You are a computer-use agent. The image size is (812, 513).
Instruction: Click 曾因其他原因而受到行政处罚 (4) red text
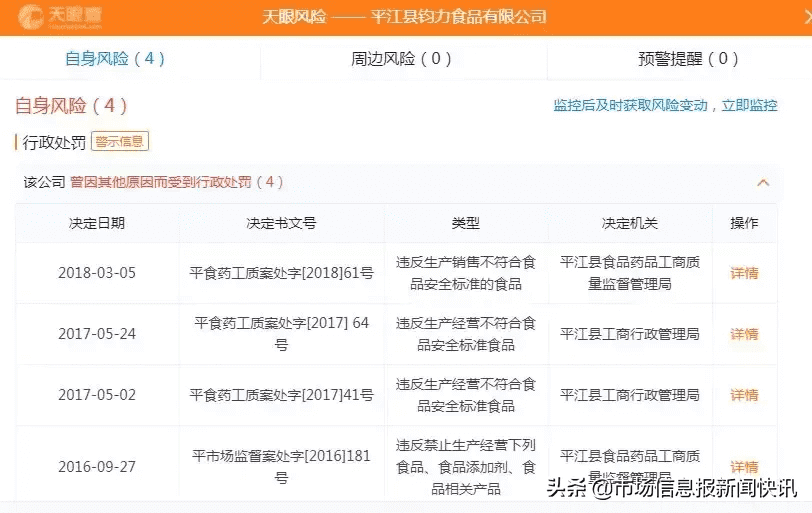[x=177, y=182]
